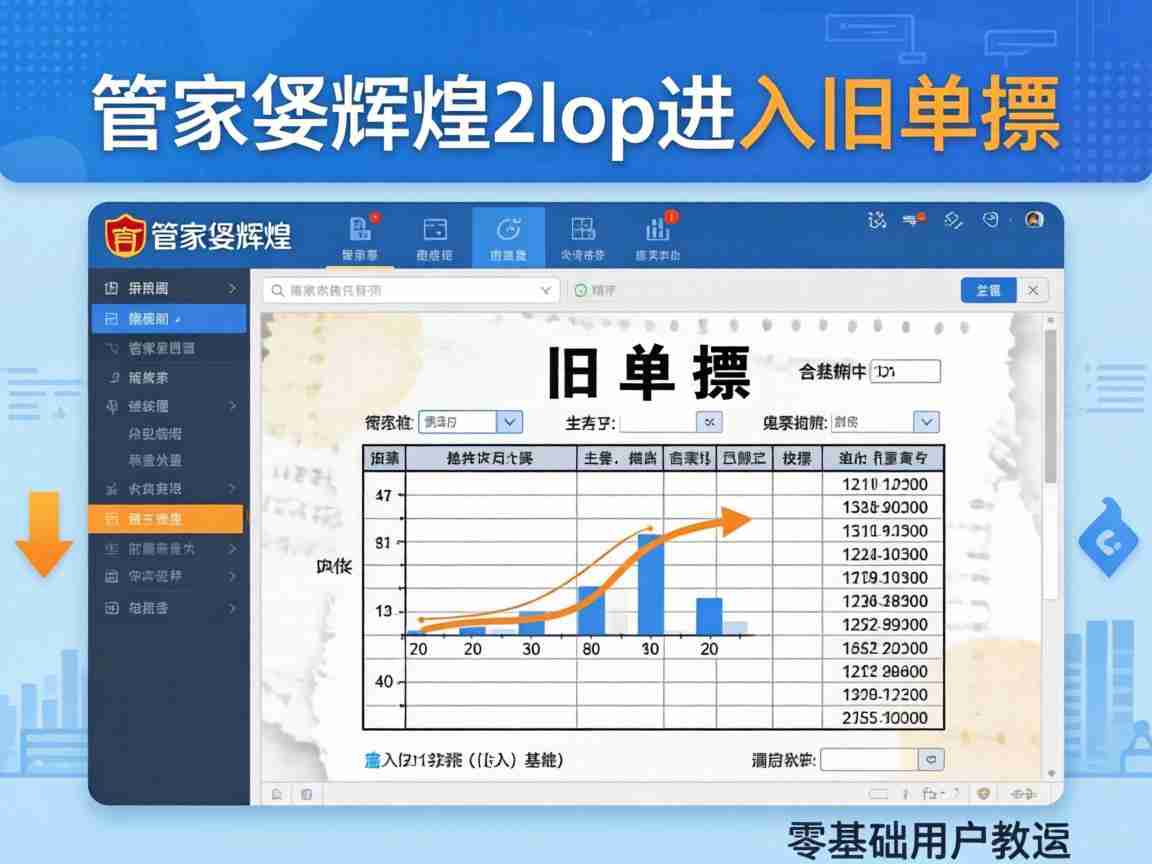
Task: Click the small checkbox icon at the bottom status bar left
Action: (x=277, y=792)
